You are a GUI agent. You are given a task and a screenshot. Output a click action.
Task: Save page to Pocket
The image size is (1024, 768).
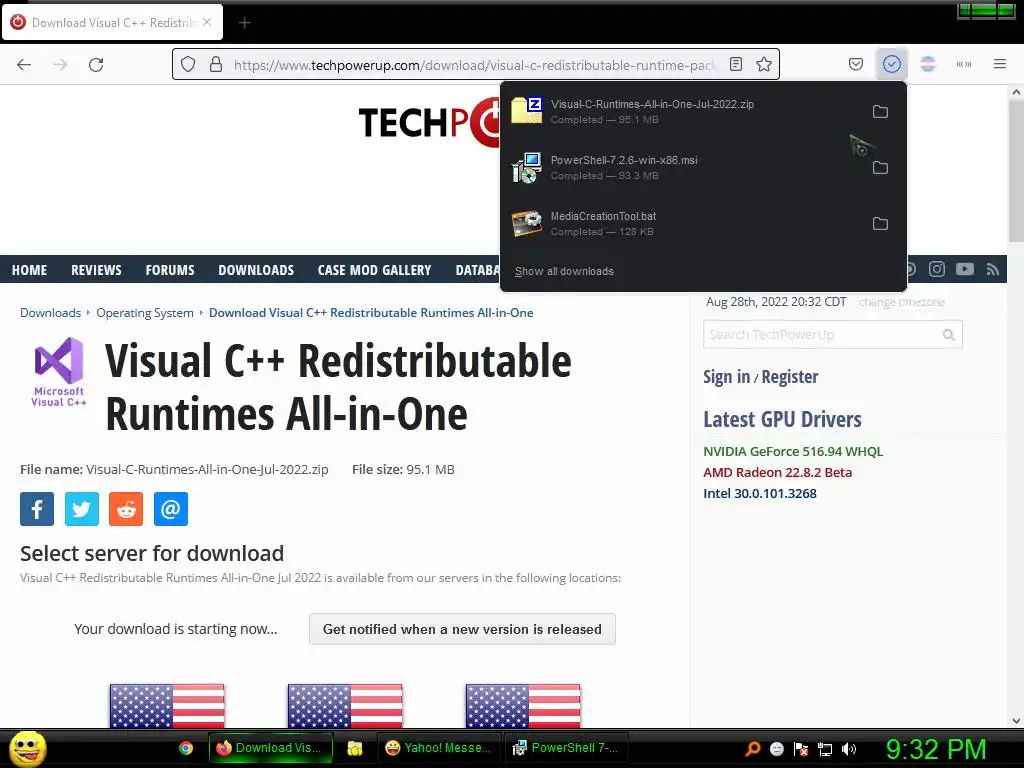[x=856, y=64]
